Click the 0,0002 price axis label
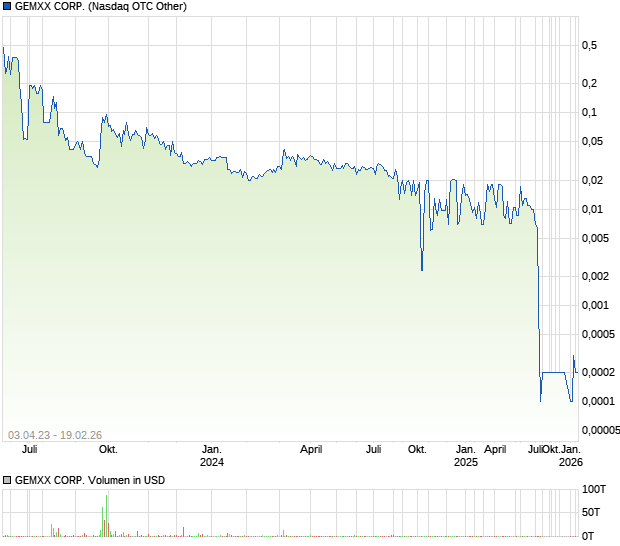Image resolution: width=620 pixels, height=546 pixels. click(x=599, y=372)
